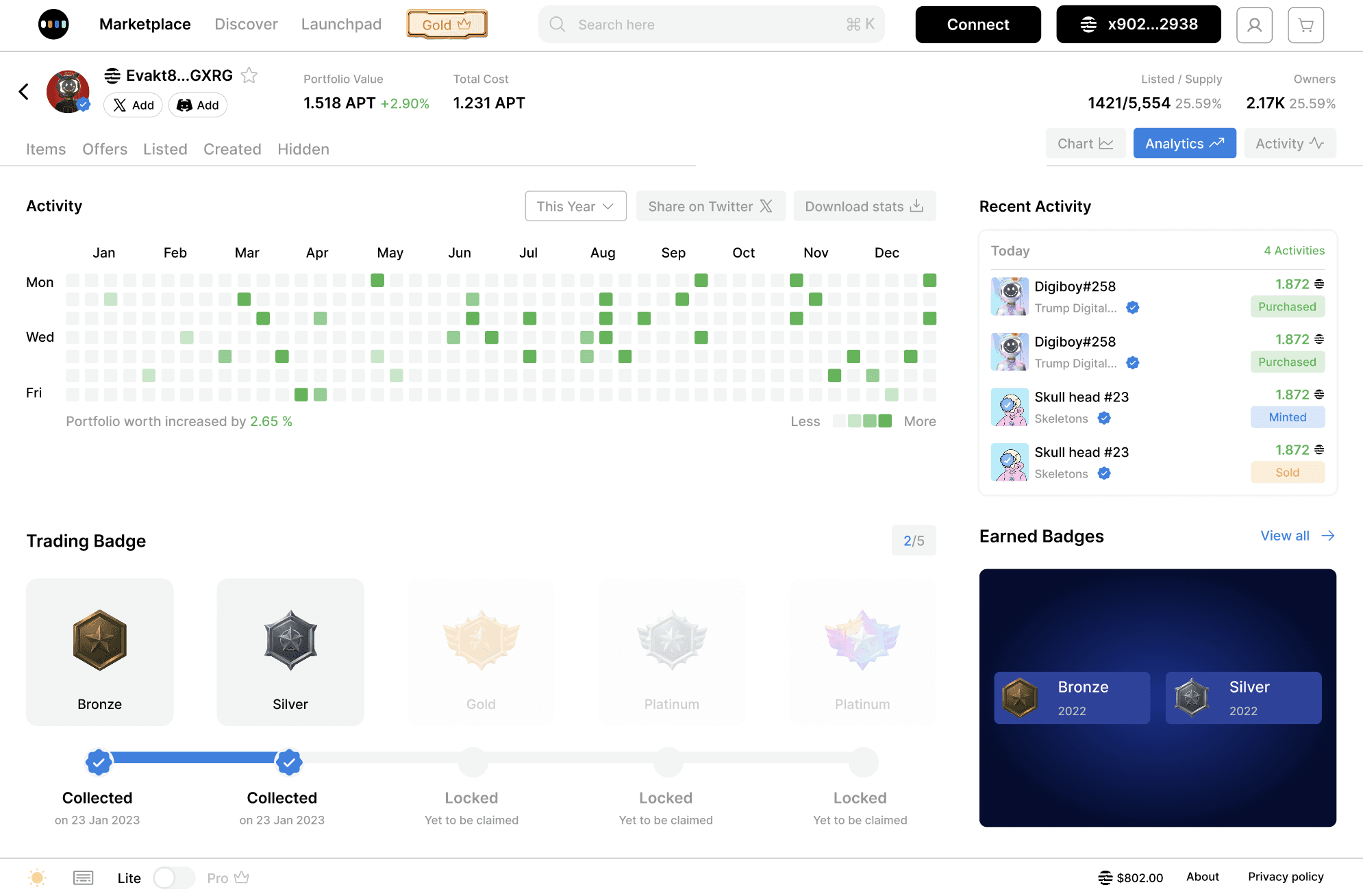1363x896 pixels.
Task: Open the x902...2938 wallet menu
Action: click(1138, 25)
